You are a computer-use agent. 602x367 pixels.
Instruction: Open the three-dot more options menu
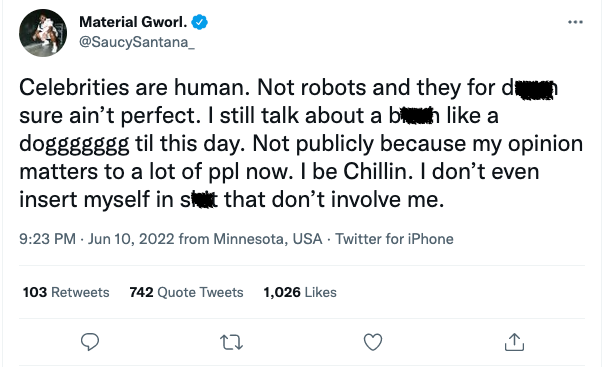tap(575, 22)
